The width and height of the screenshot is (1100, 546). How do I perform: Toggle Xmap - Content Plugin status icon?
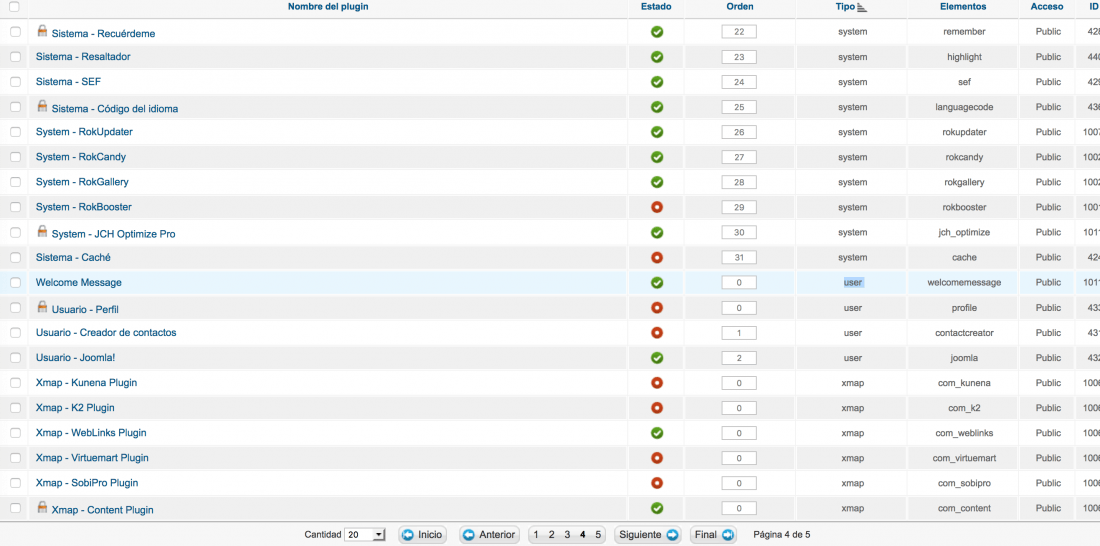click(657, 508)
